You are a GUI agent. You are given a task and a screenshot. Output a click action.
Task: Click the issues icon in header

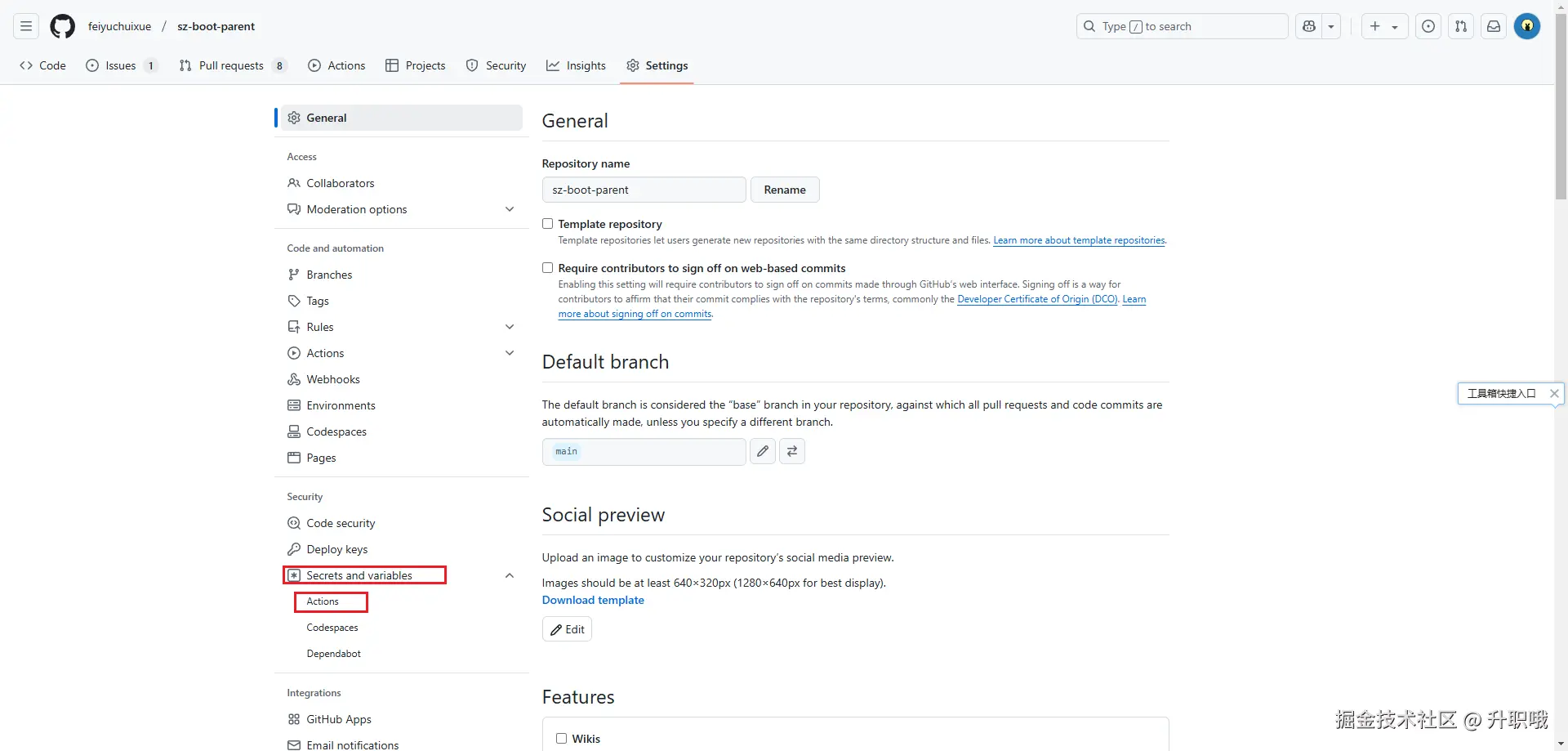pos(1428,26)
